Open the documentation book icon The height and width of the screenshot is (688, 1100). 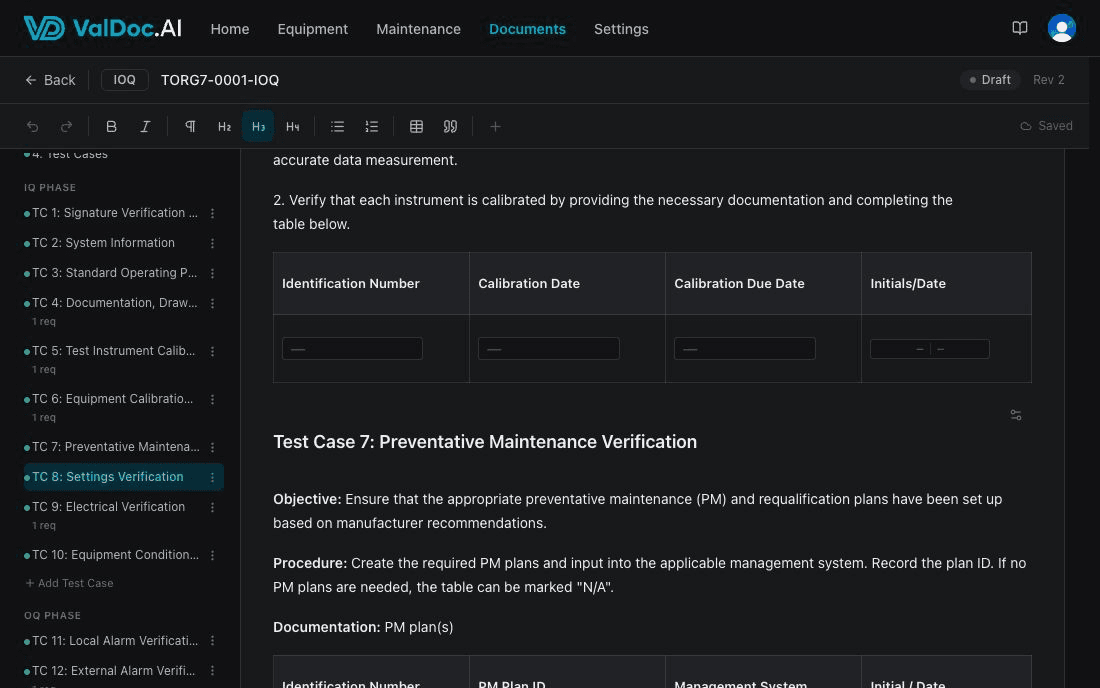[1020, 28]
